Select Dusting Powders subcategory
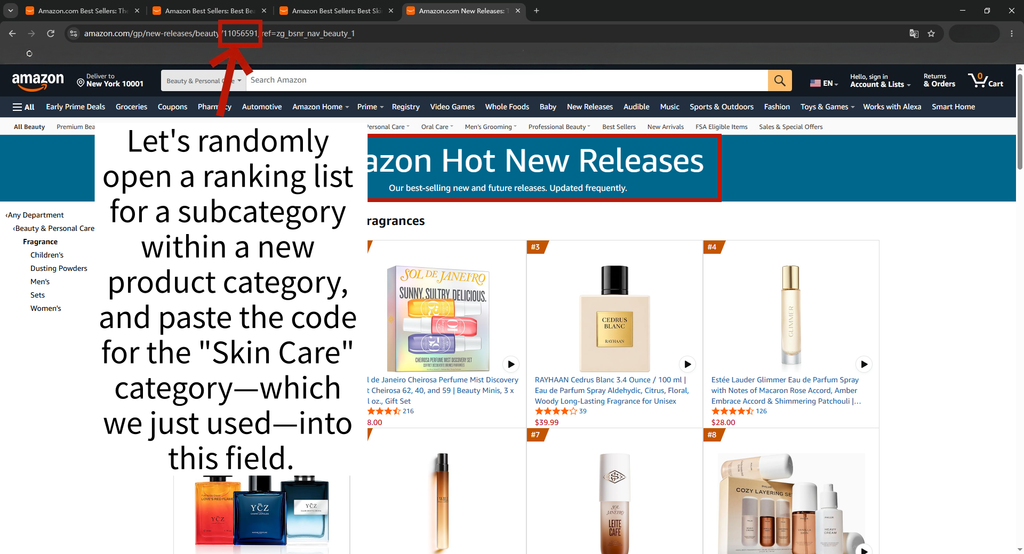The height and width of the screenshot is (554, 1024). point(59,269)
